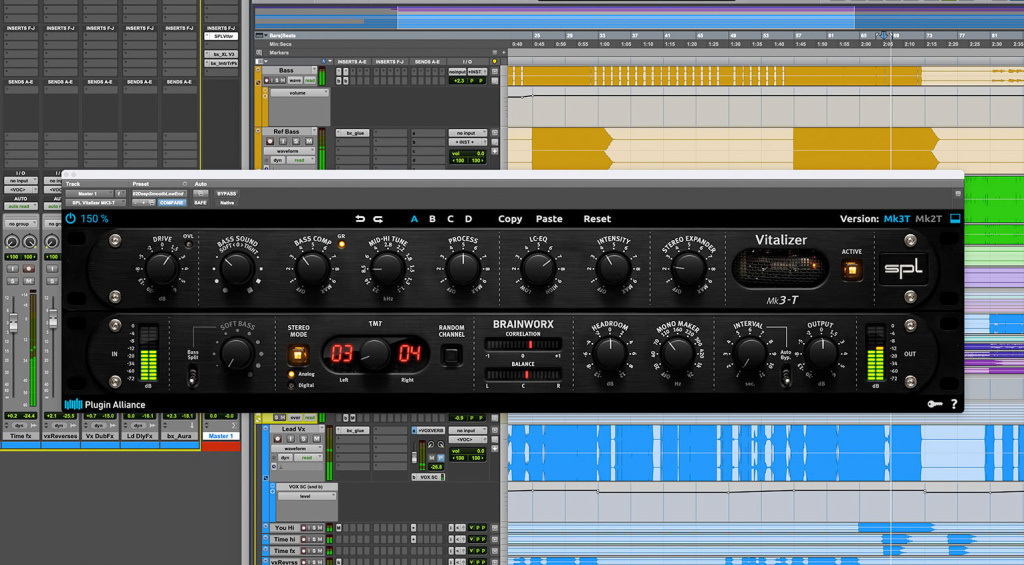Click the SPL logo badge
Viewport: 1024px width, 565px height.
tap(903, 268)
